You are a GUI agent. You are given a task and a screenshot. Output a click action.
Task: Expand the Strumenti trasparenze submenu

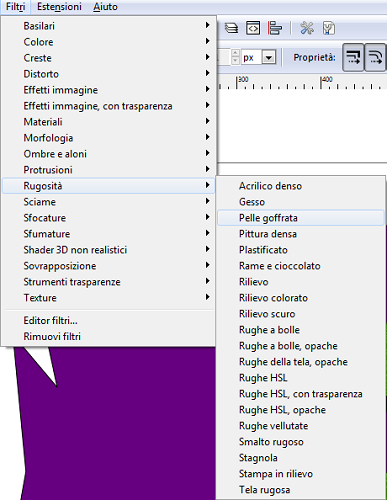coord(109,282)
